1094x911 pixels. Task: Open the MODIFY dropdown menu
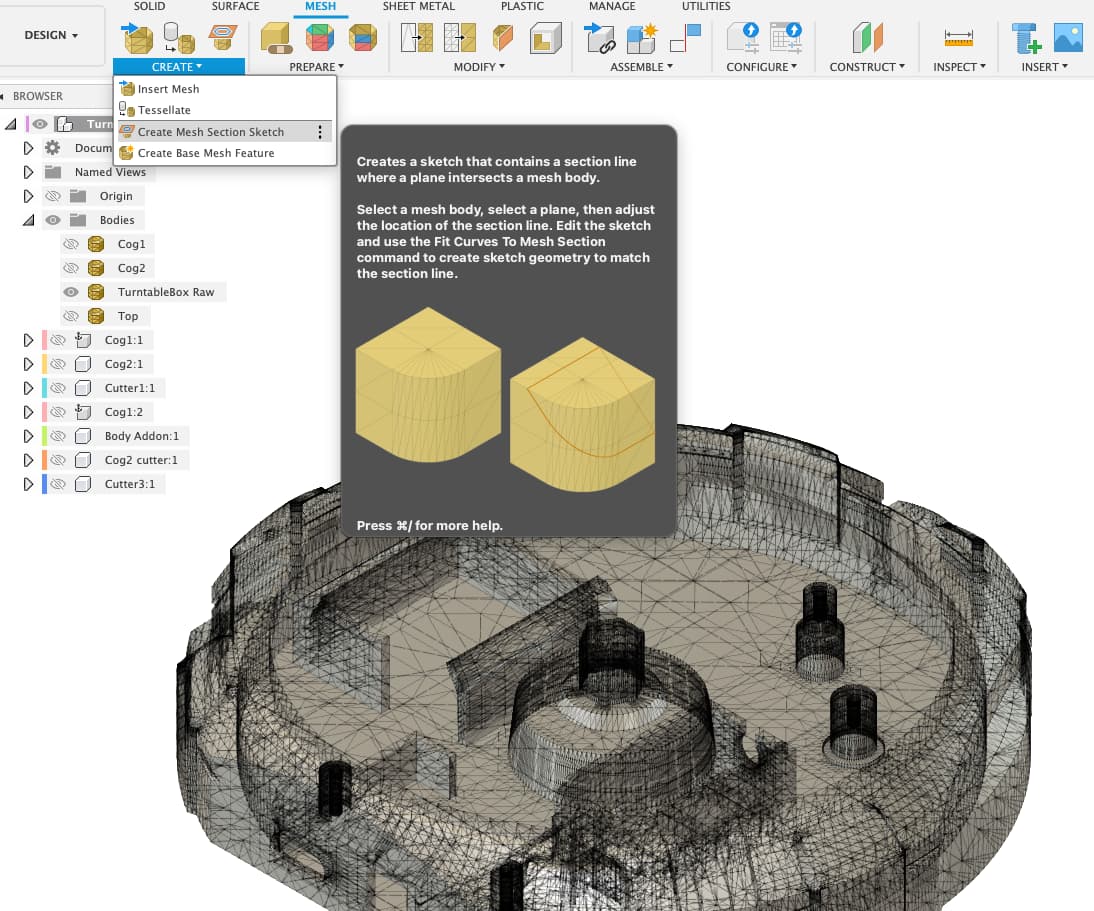[479, 67]
